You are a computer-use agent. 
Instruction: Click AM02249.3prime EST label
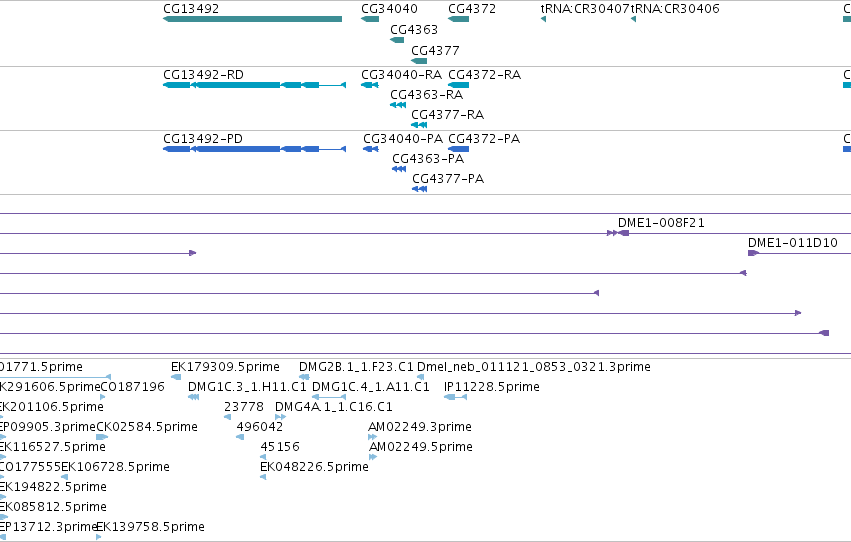pos(420,427)
